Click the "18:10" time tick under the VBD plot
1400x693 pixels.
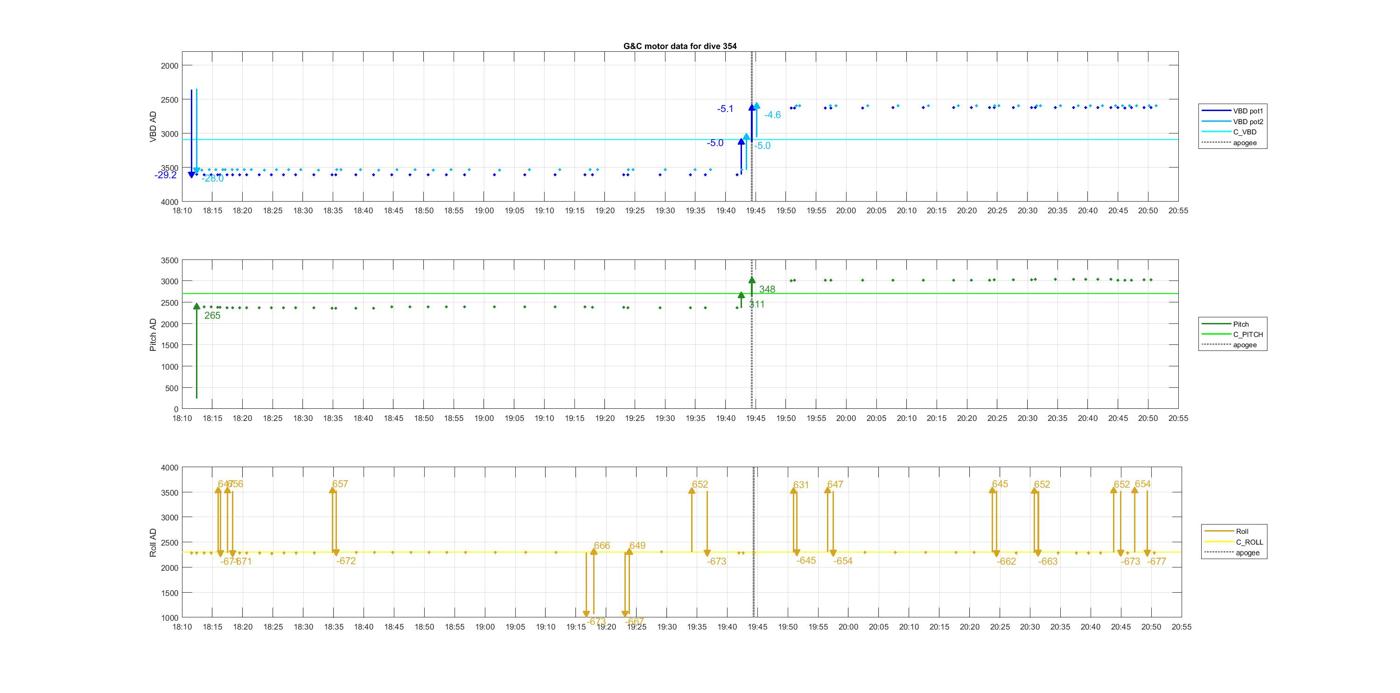tap(182, 211)
